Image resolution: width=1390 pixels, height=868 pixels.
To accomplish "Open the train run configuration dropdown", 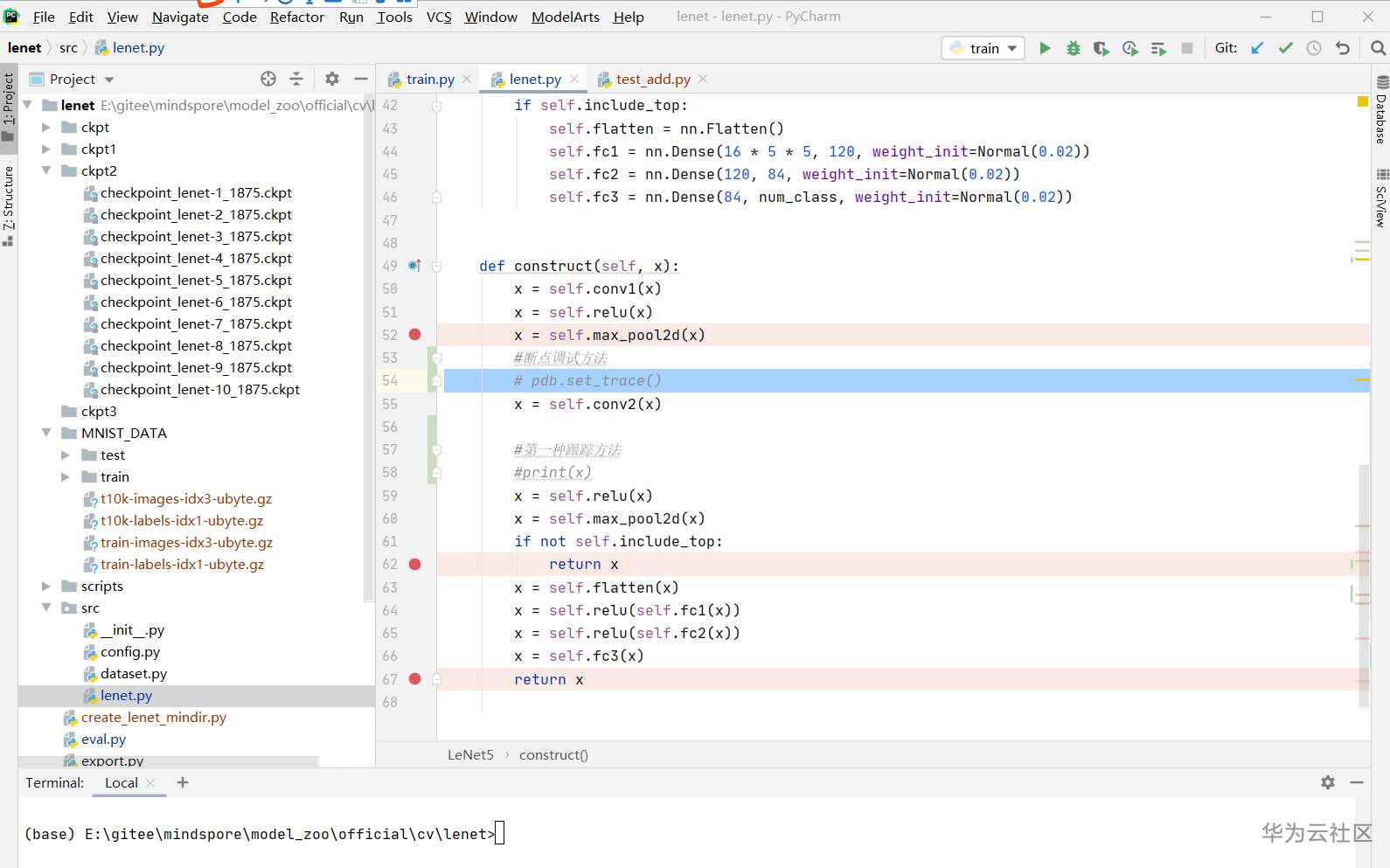I will pyautogui.click(x=984, y=48).
